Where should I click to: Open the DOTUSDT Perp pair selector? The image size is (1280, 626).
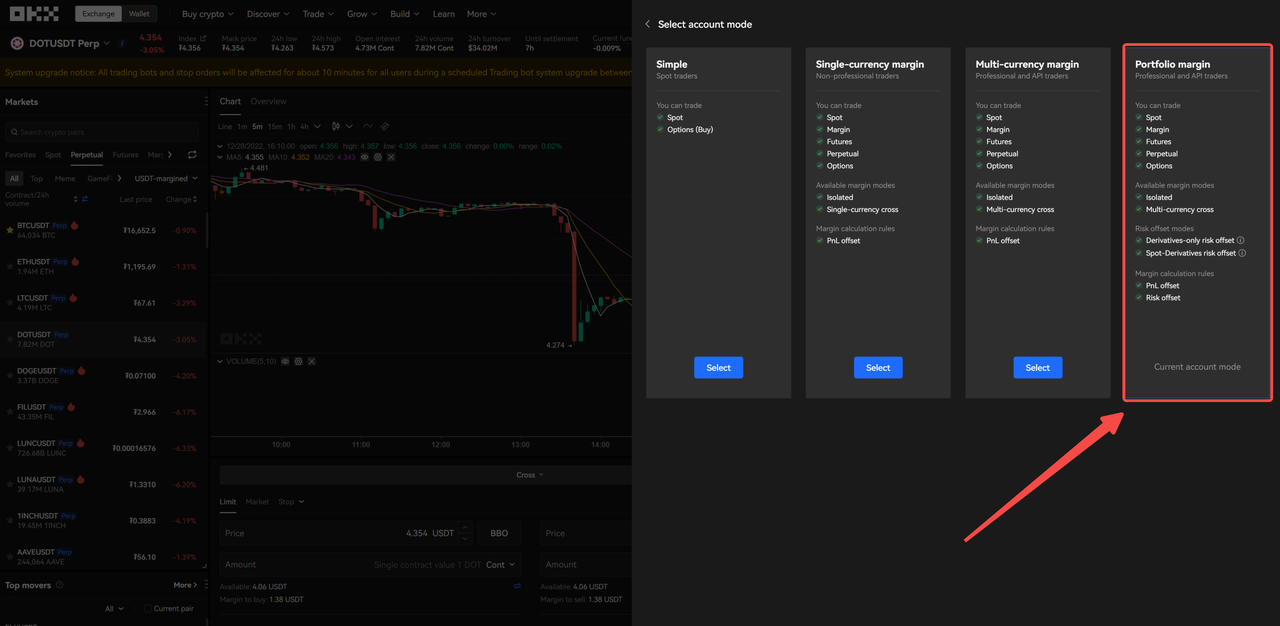[70, 44]
